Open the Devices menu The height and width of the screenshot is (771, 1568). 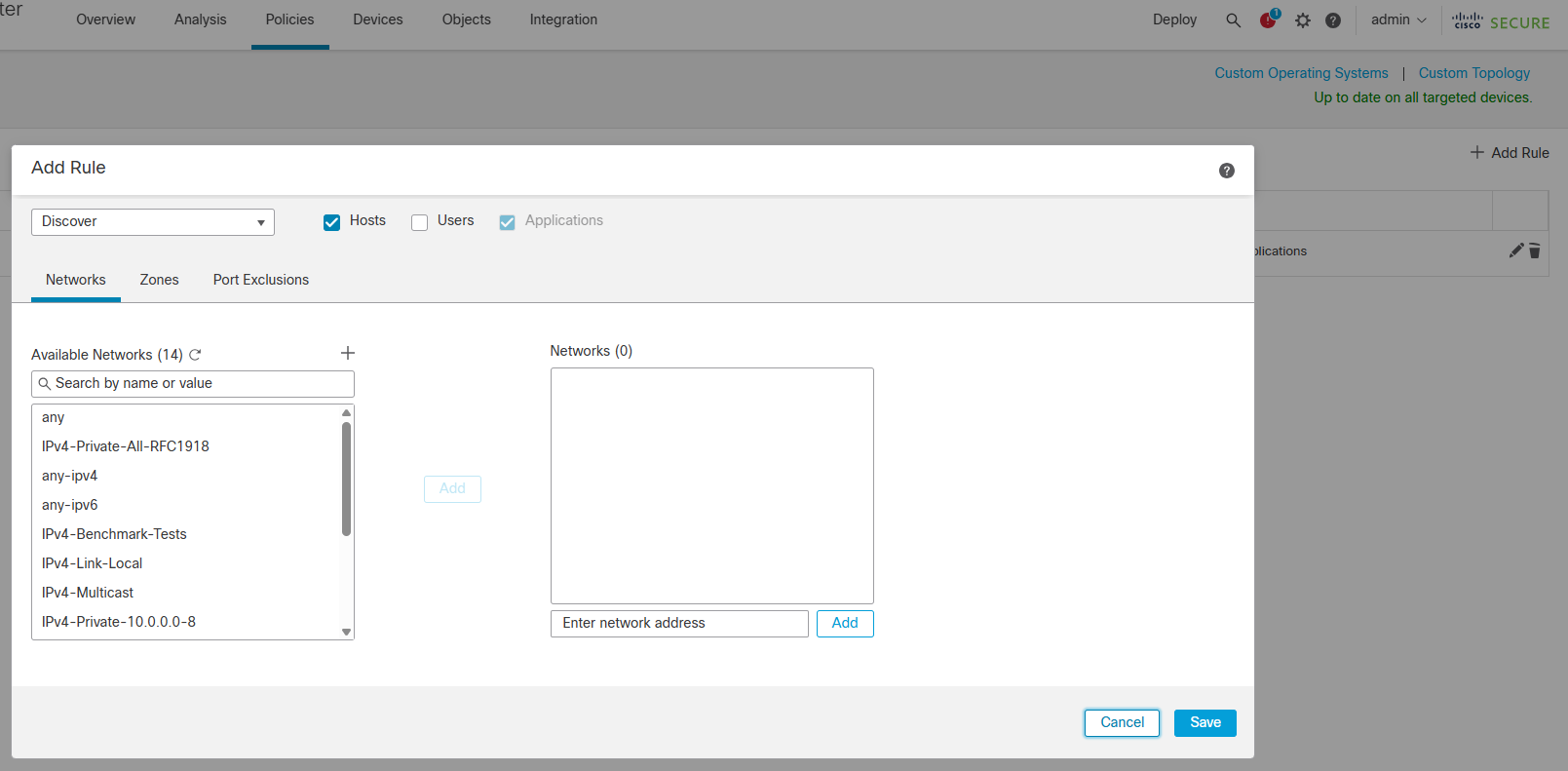[x=378, y=19]
